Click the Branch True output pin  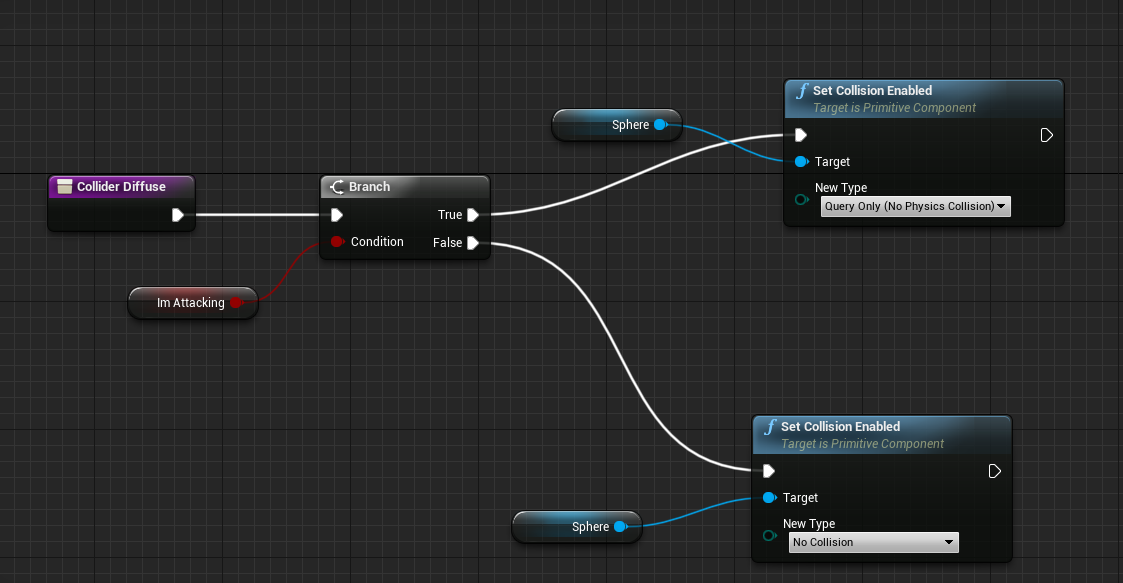point(473,214)
